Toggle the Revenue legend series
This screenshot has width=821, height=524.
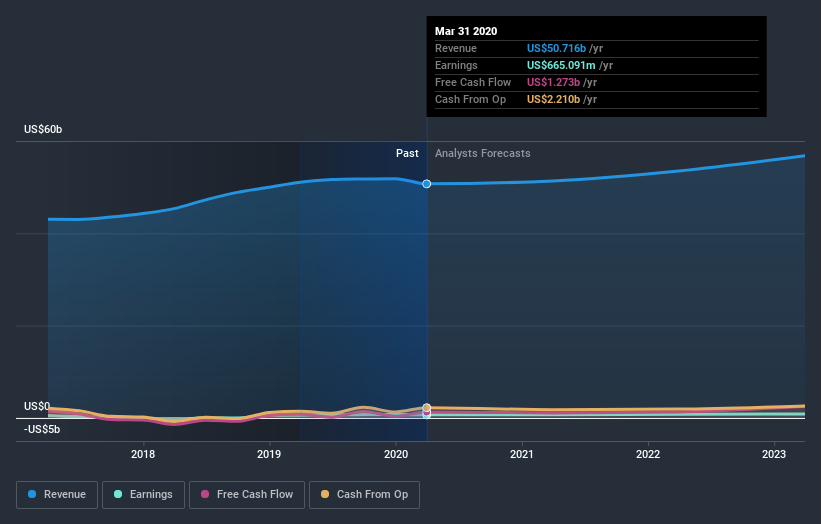57,495
